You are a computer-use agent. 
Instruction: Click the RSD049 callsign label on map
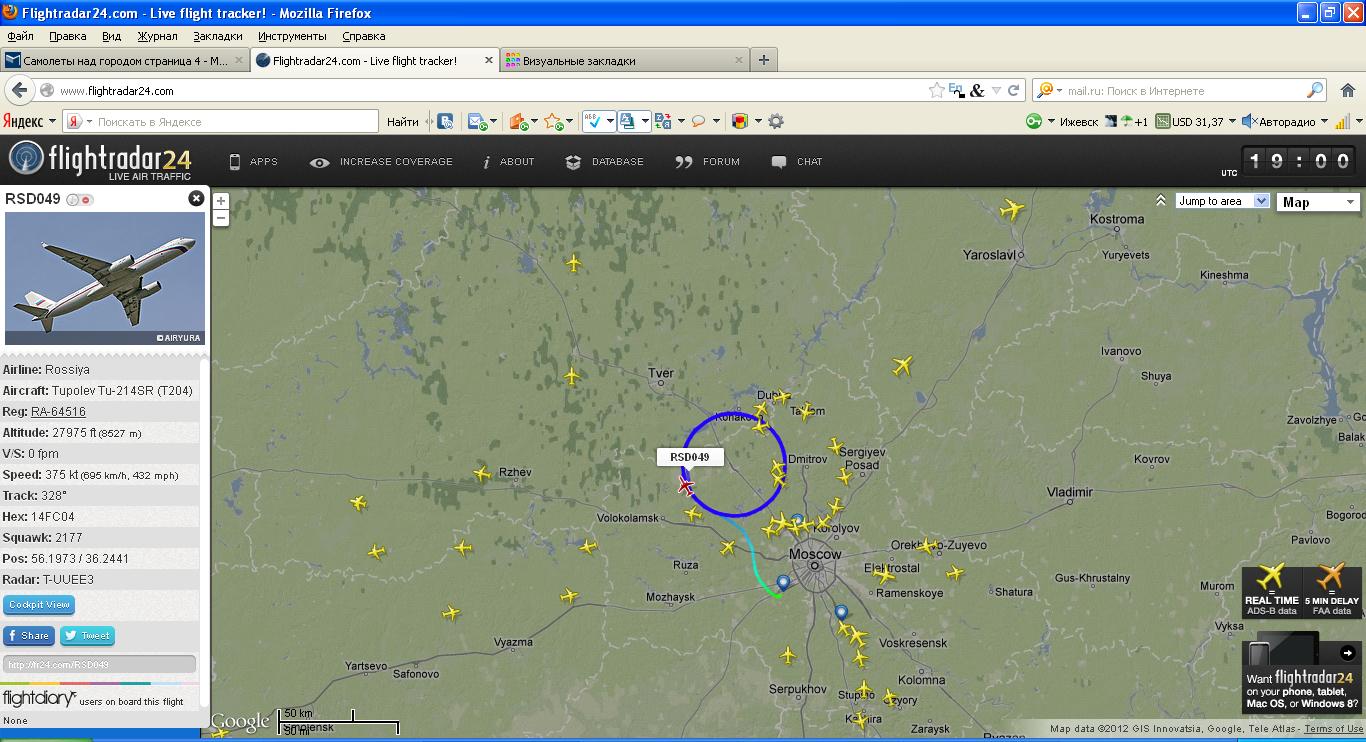[x=690, y=457]
